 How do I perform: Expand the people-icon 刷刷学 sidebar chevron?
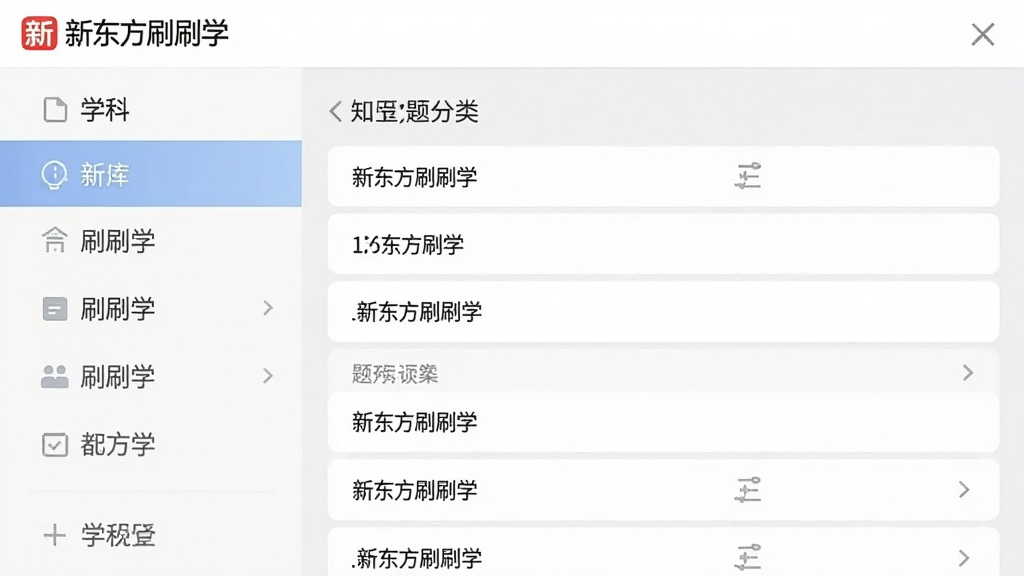point(268,376)
